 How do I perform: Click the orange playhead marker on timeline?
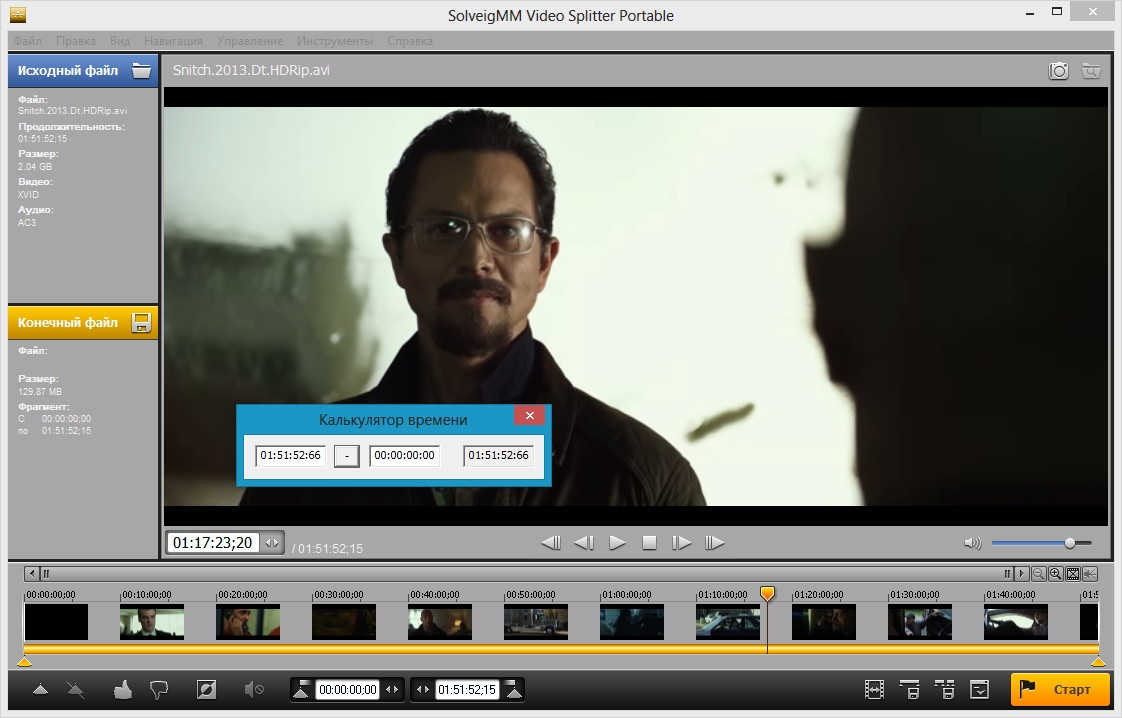pos(767,593)
